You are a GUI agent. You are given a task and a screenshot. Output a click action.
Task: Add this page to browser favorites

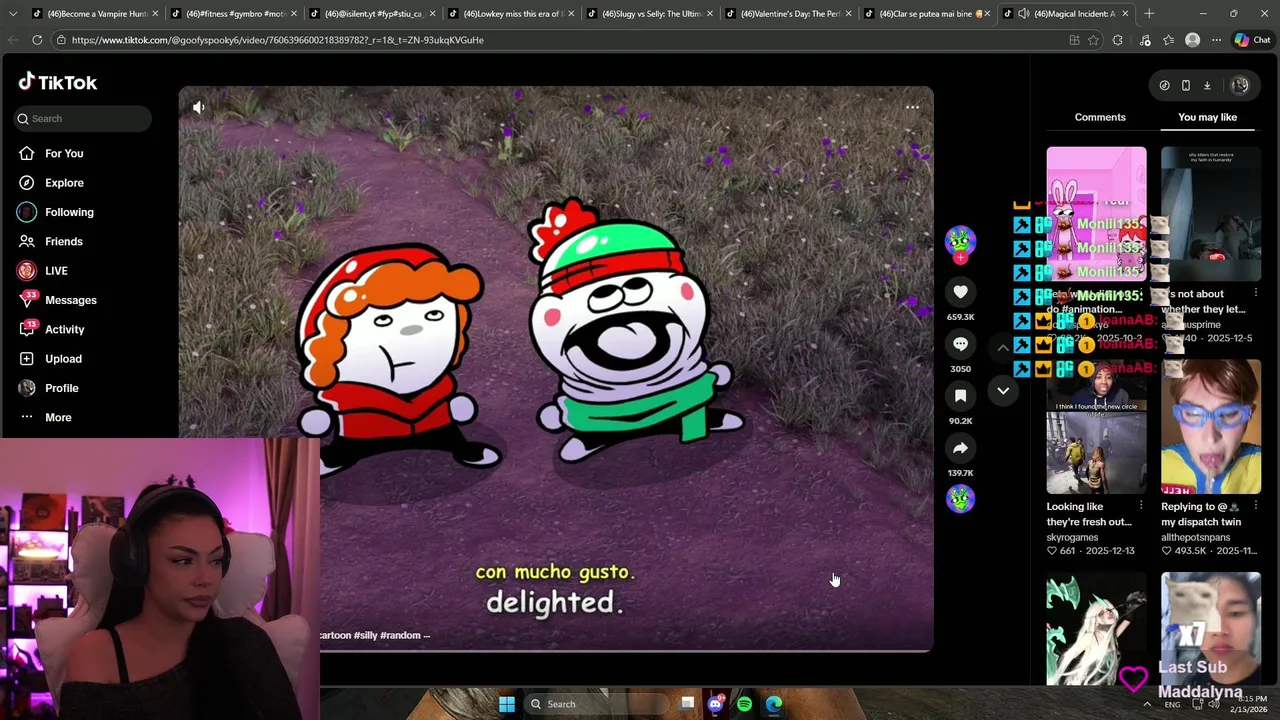(x=1093, y=40)
